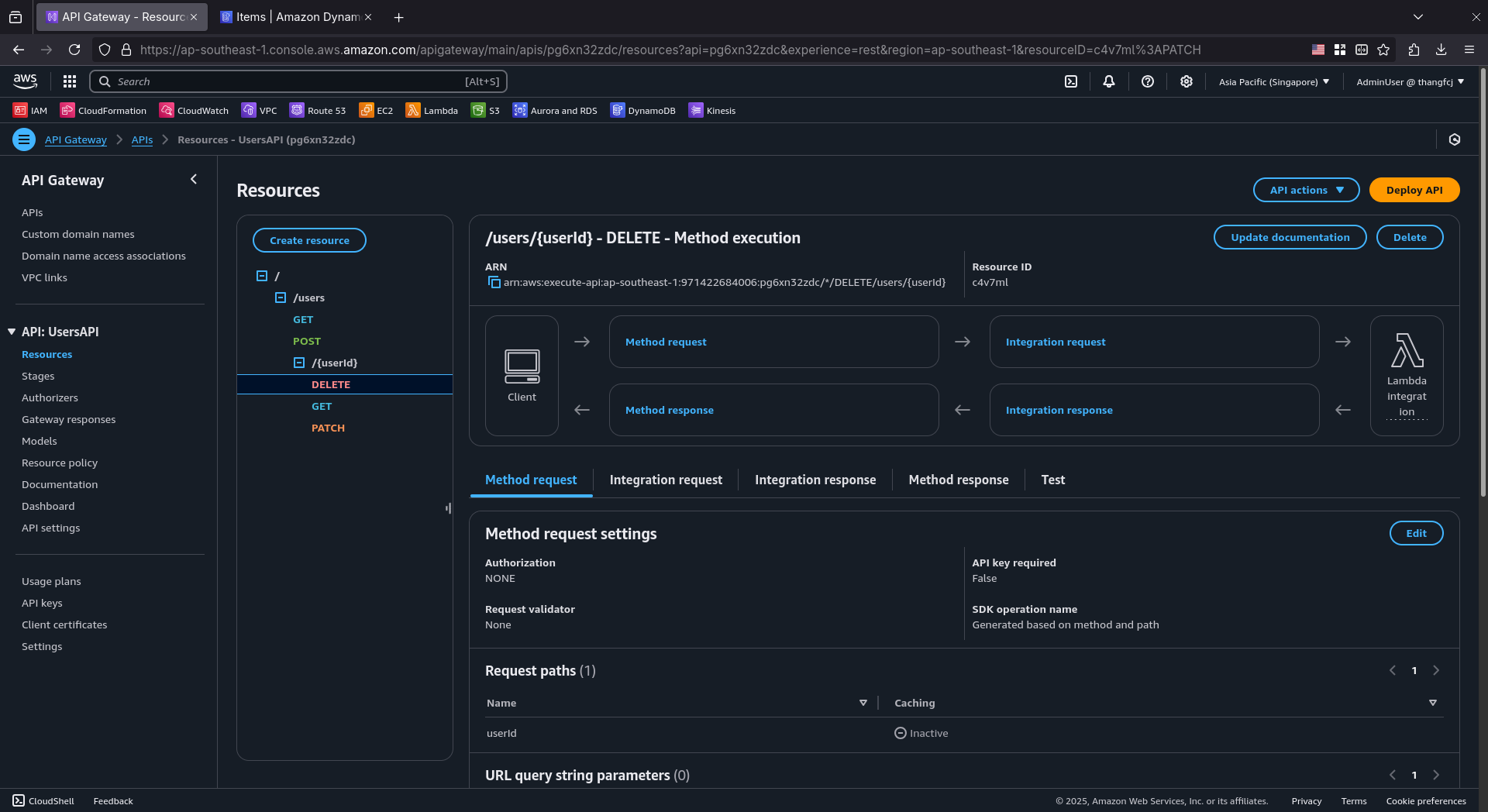The height and width of the screenshot is (812, 1488).
Task: Open CloudWatch favorites shortcut
Action: [195, 110]
